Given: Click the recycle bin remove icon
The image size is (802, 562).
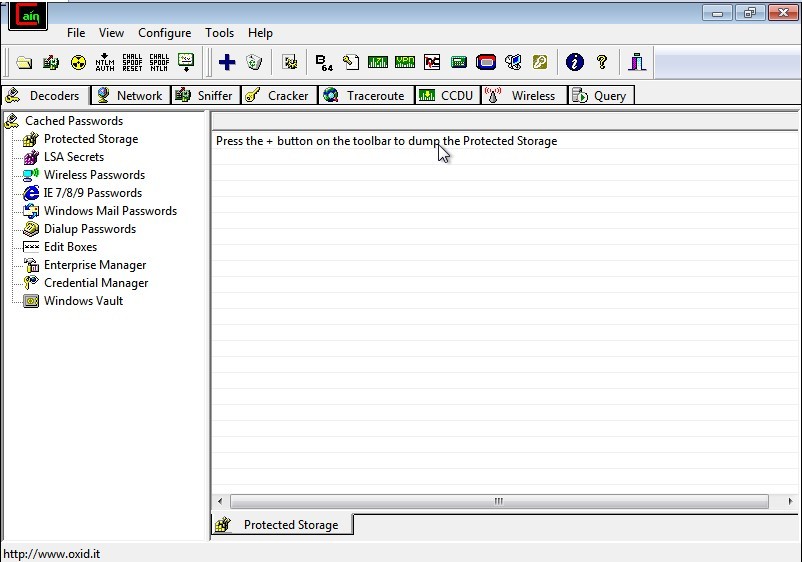Looking at the screenshot, I should pyautogui.click(x=254, y=62).
